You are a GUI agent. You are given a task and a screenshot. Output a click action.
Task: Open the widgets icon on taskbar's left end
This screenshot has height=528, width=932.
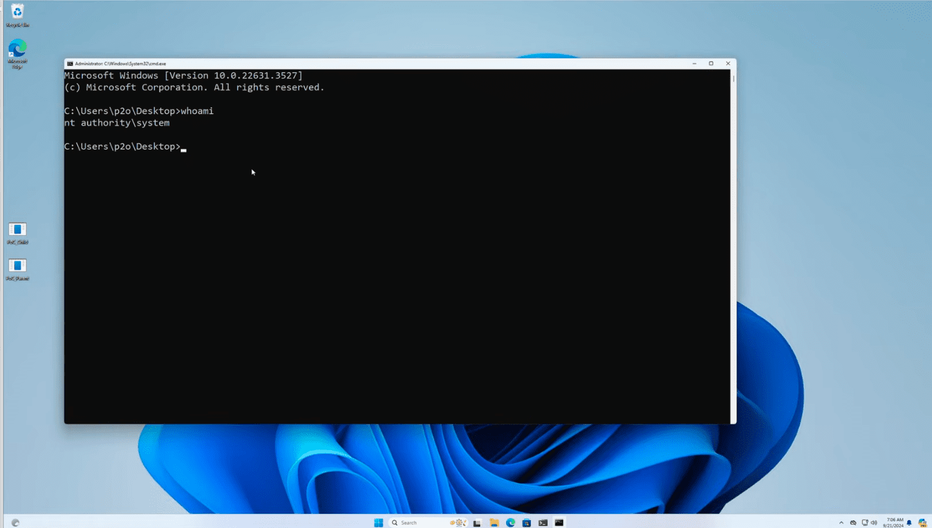coord(15,523)
